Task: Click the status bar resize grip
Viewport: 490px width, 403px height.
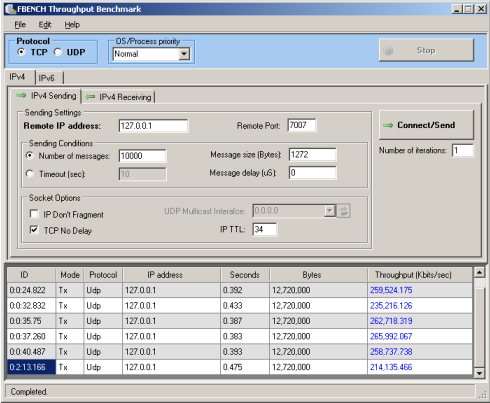Action: point(482,394)
